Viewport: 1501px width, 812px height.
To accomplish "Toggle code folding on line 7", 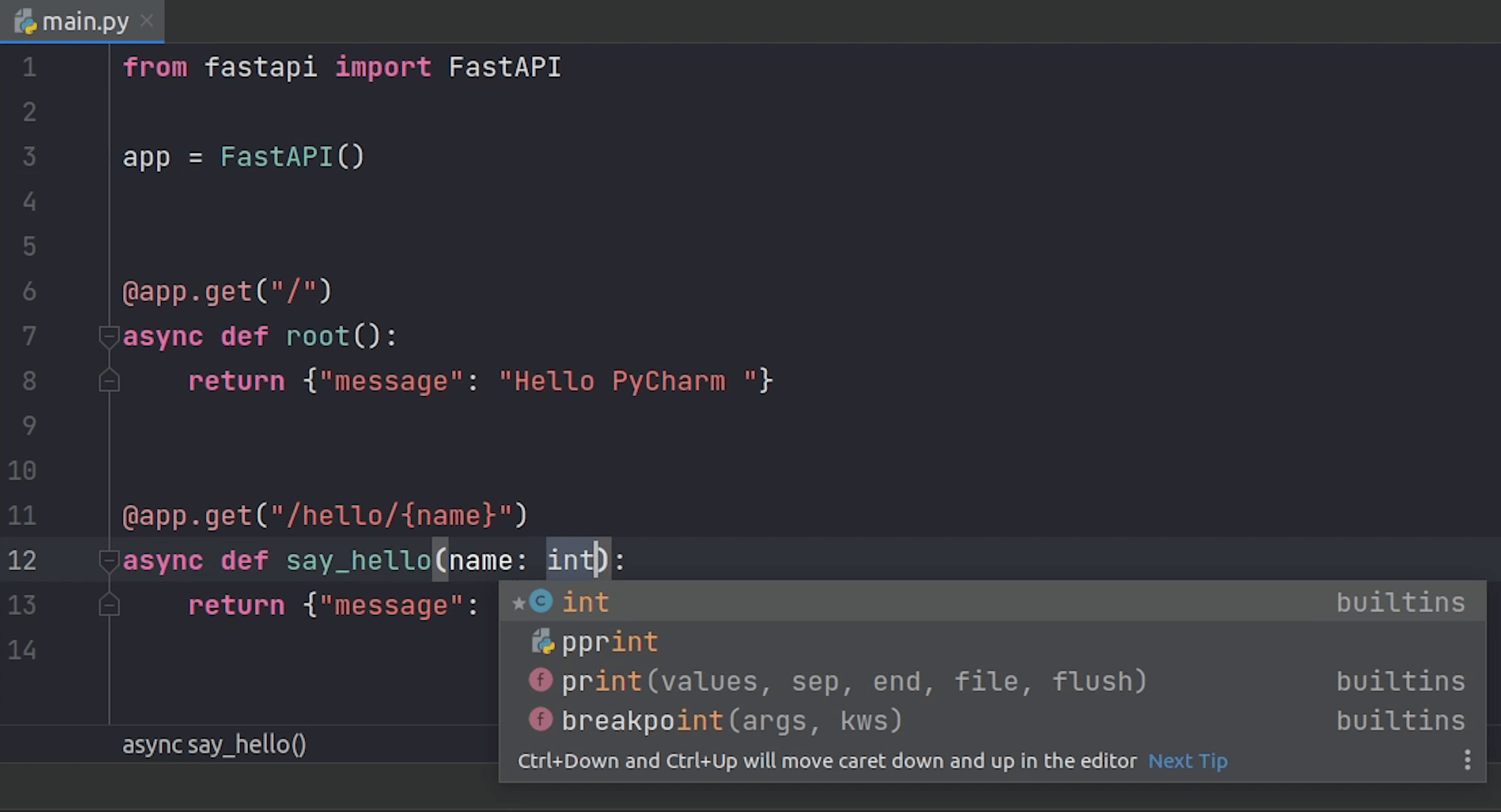I will 110,335.
